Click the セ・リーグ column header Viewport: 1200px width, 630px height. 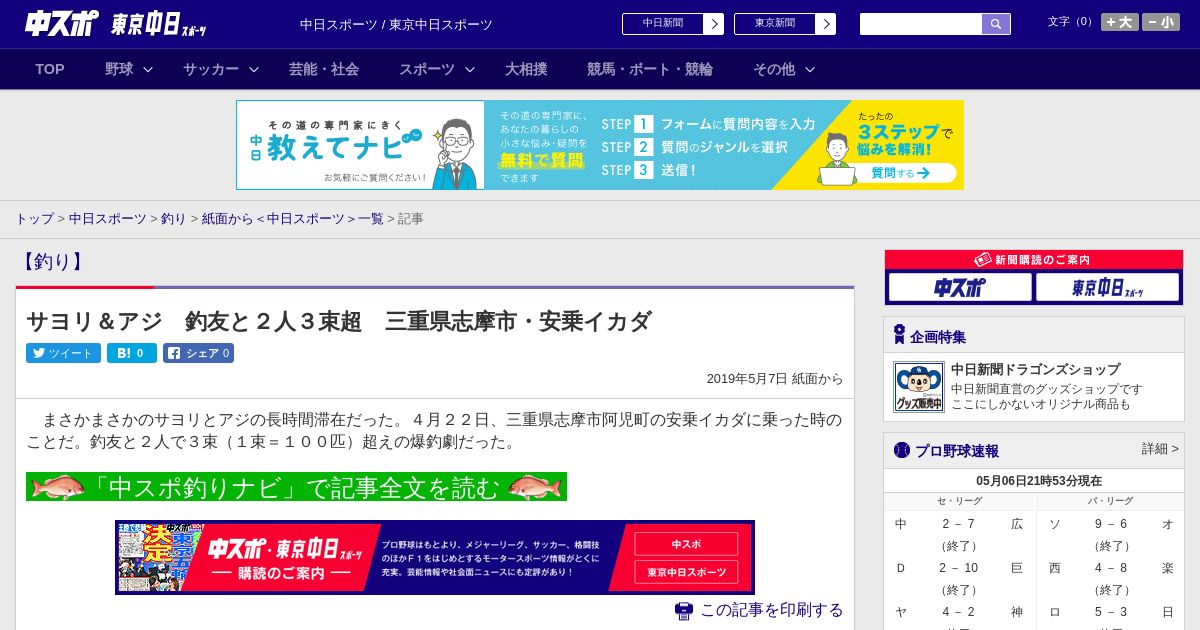959,501
